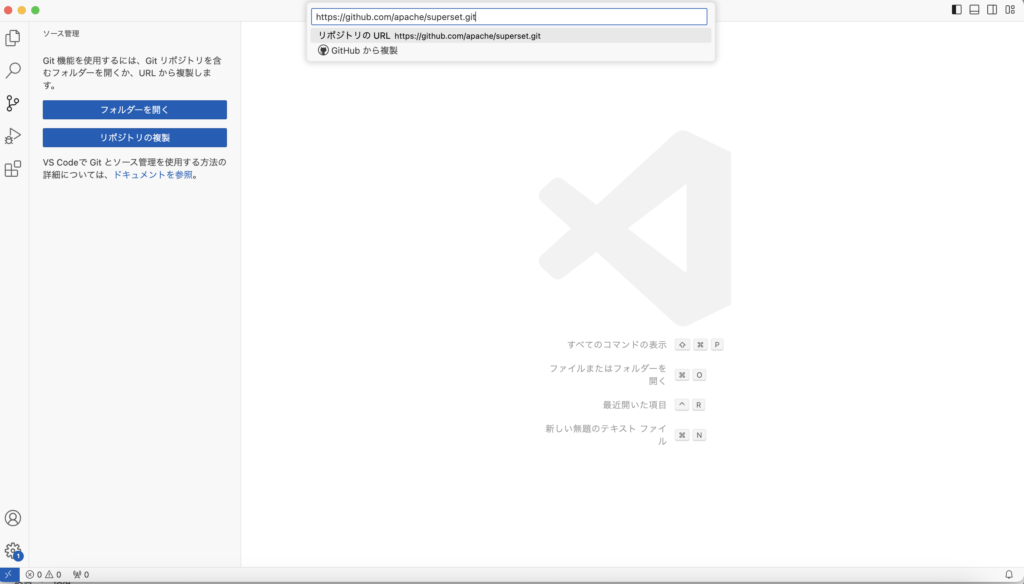
Task: Toggle the bottom panel visibility
Action: 974,10
